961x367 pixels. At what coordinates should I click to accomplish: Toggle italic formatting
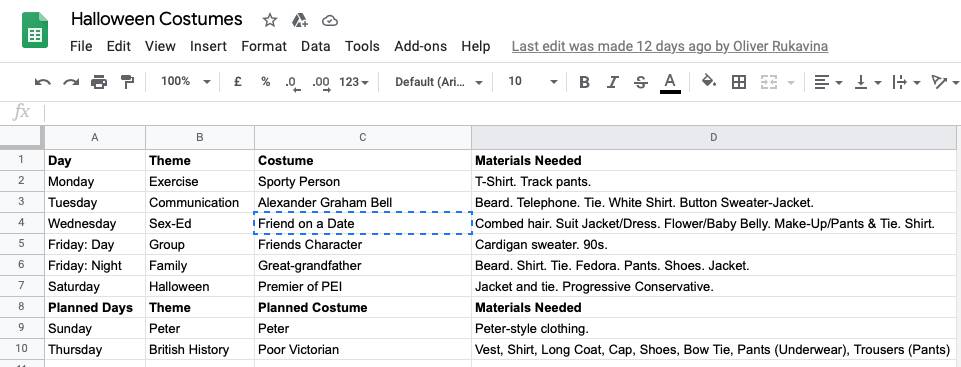pyautogui.click(x=612, y=81)
